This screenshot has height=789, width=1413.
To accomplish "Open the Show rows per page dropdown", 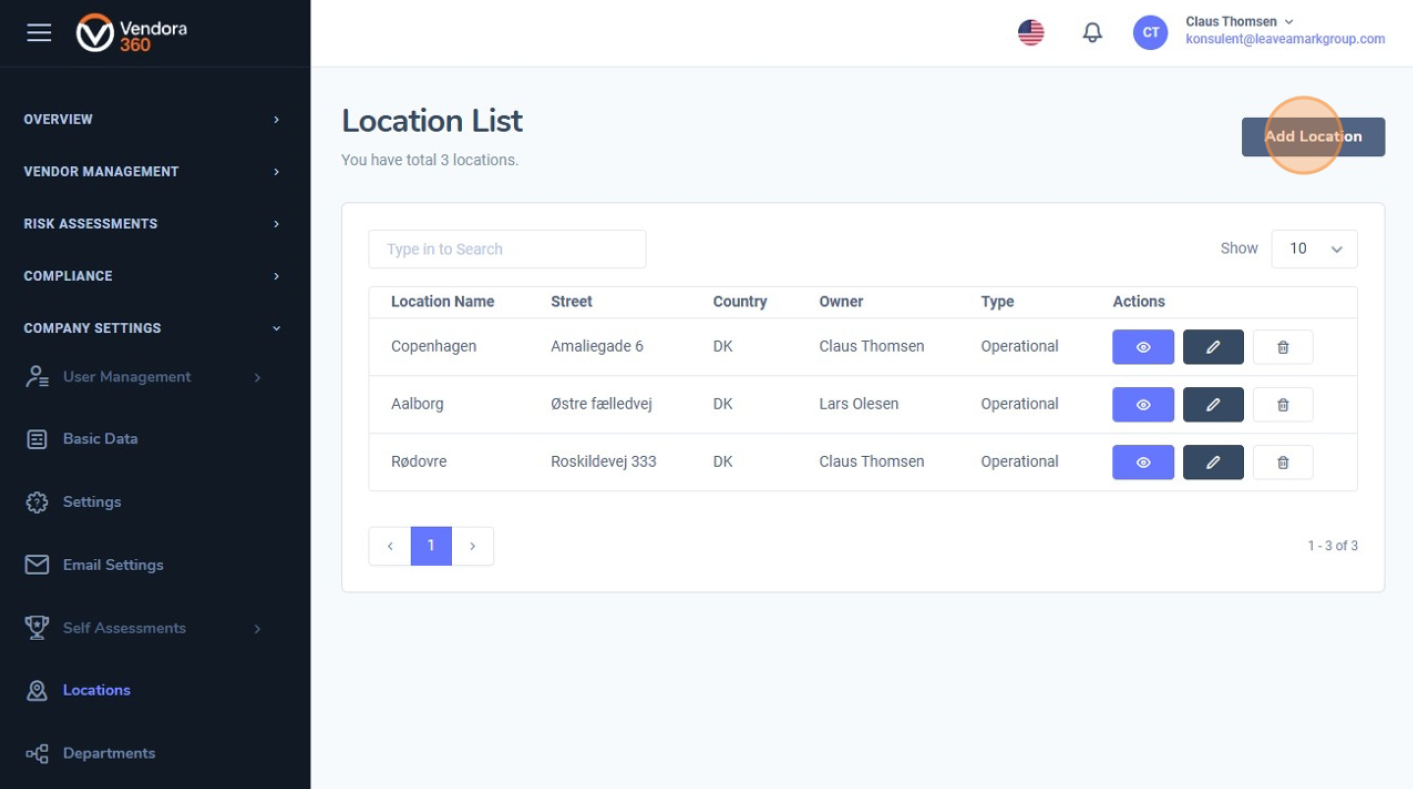I will 1314,249.
